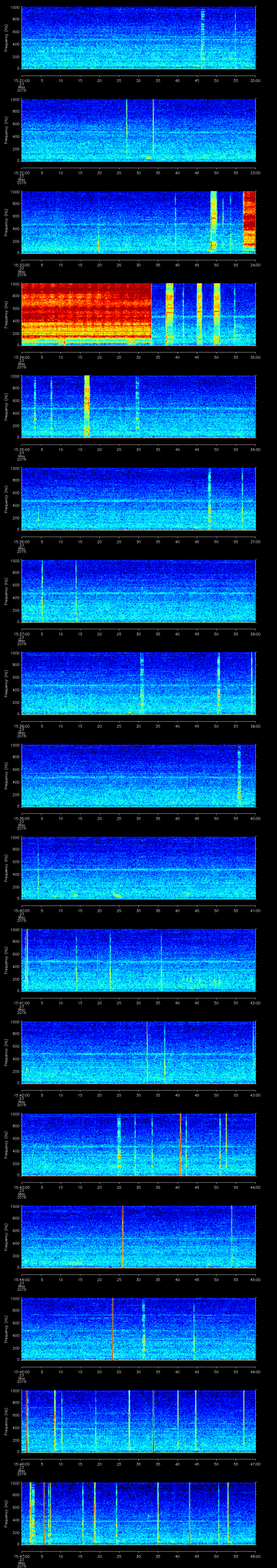
Task: Select the spectrogram panel starting at 15:32:00
Action: pos(138,130)
